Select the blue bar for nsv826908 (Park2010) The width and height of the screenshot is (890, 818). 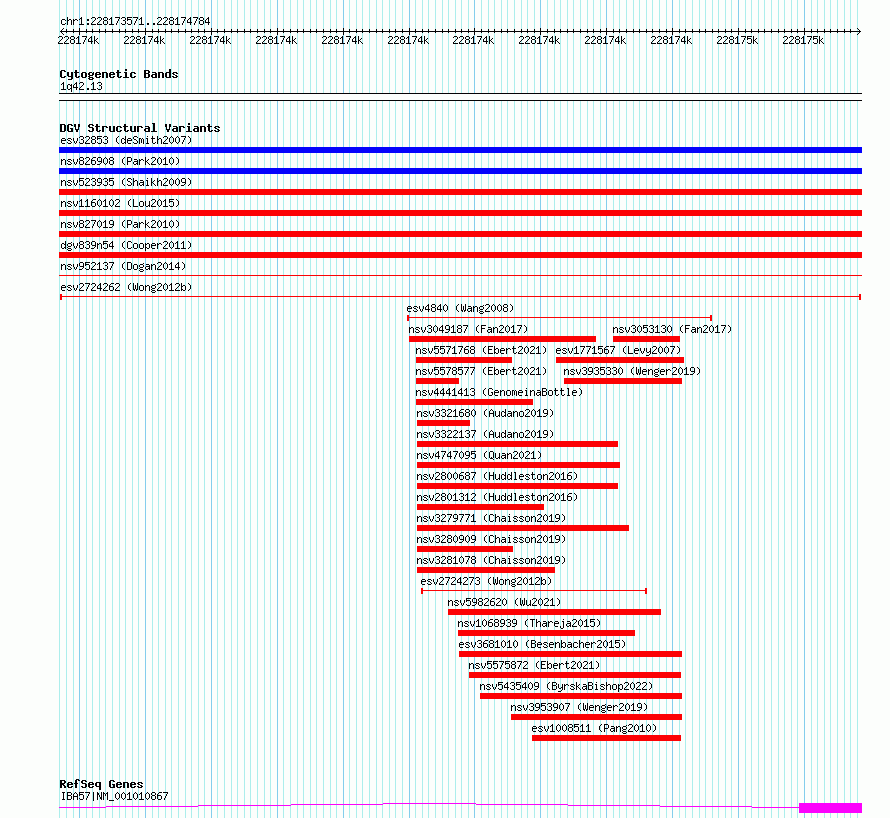click(460, 171)
